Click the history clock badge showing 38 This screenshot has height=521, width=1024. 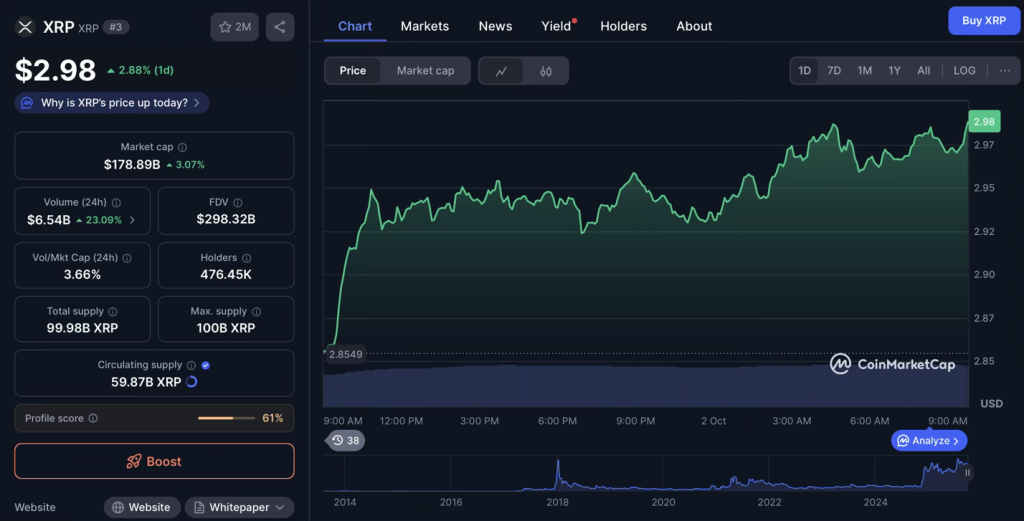tap(345, 440)
